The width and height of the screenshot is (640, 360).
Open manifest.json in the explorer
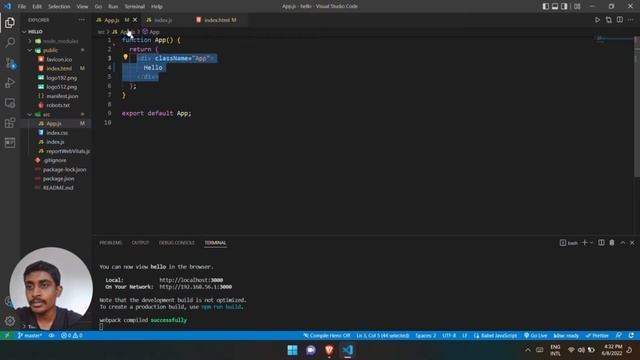(62, 96)
